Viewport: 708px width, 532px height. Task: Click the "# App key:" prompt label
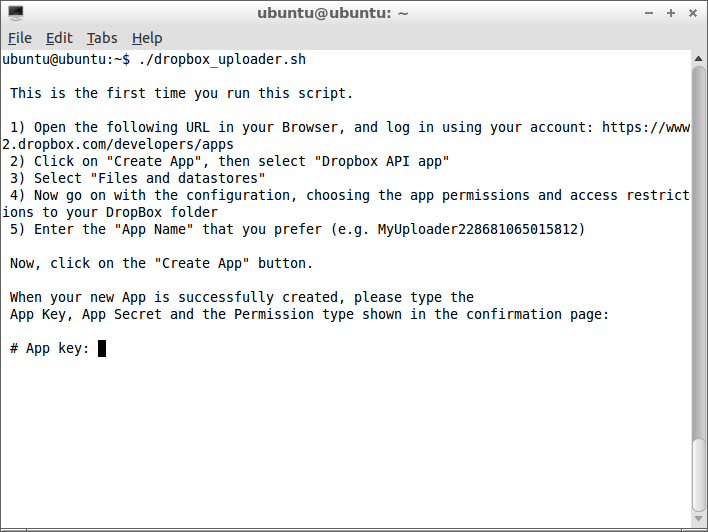click(x=50, y=349)
